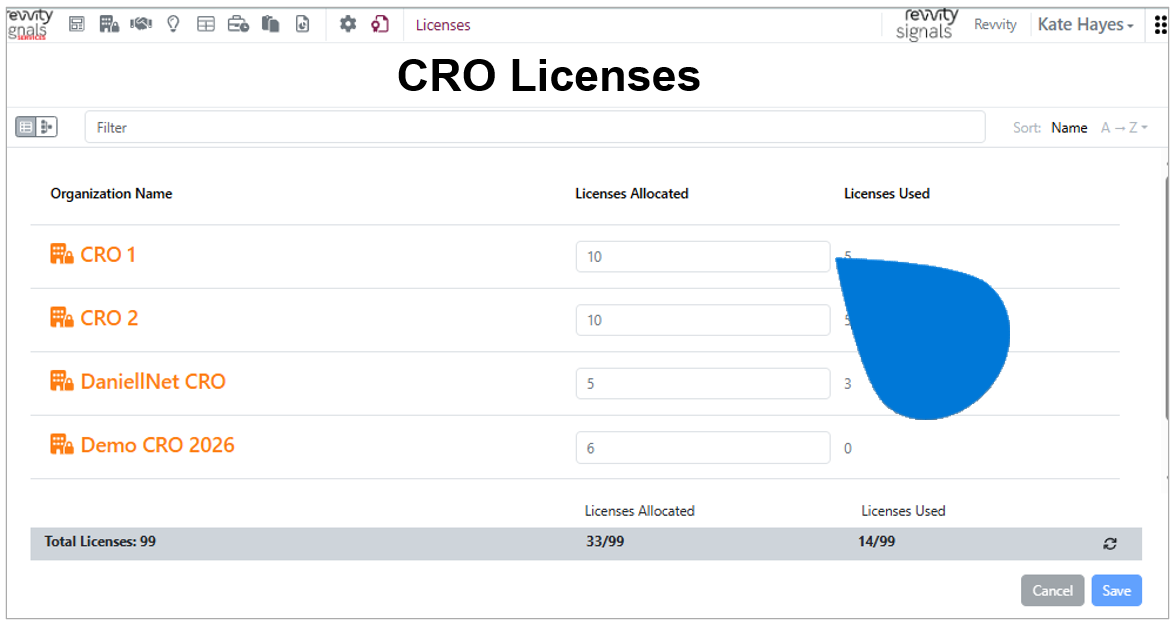Open the organizations building-lock icon in toolbar
Viewport: 1176px width, 626px height.
tap(110, 24)
